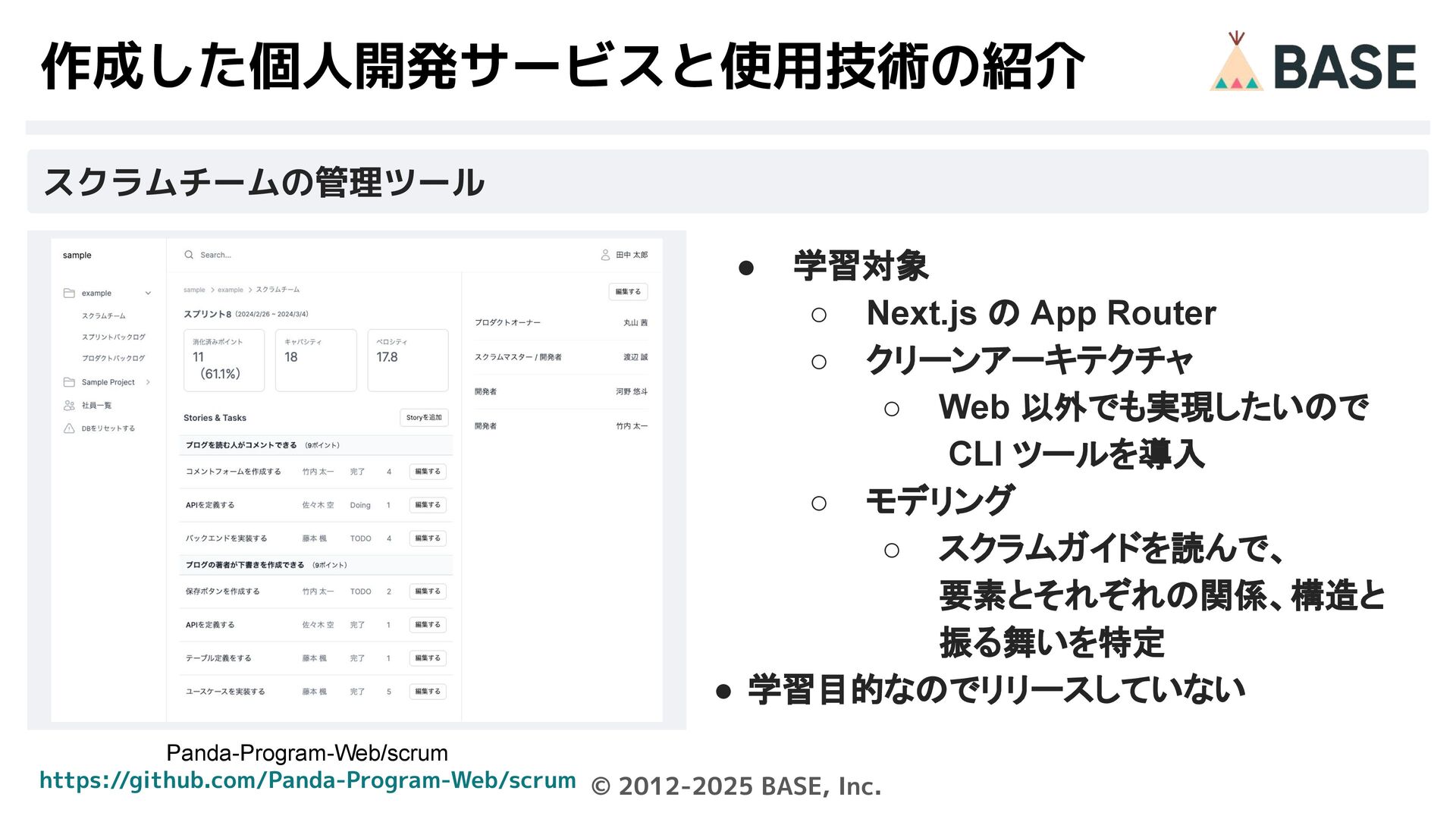The width and height of the screenshot is (1456, 819).
Task: Click the sample app title in sidebar
Action: [77, 256]
